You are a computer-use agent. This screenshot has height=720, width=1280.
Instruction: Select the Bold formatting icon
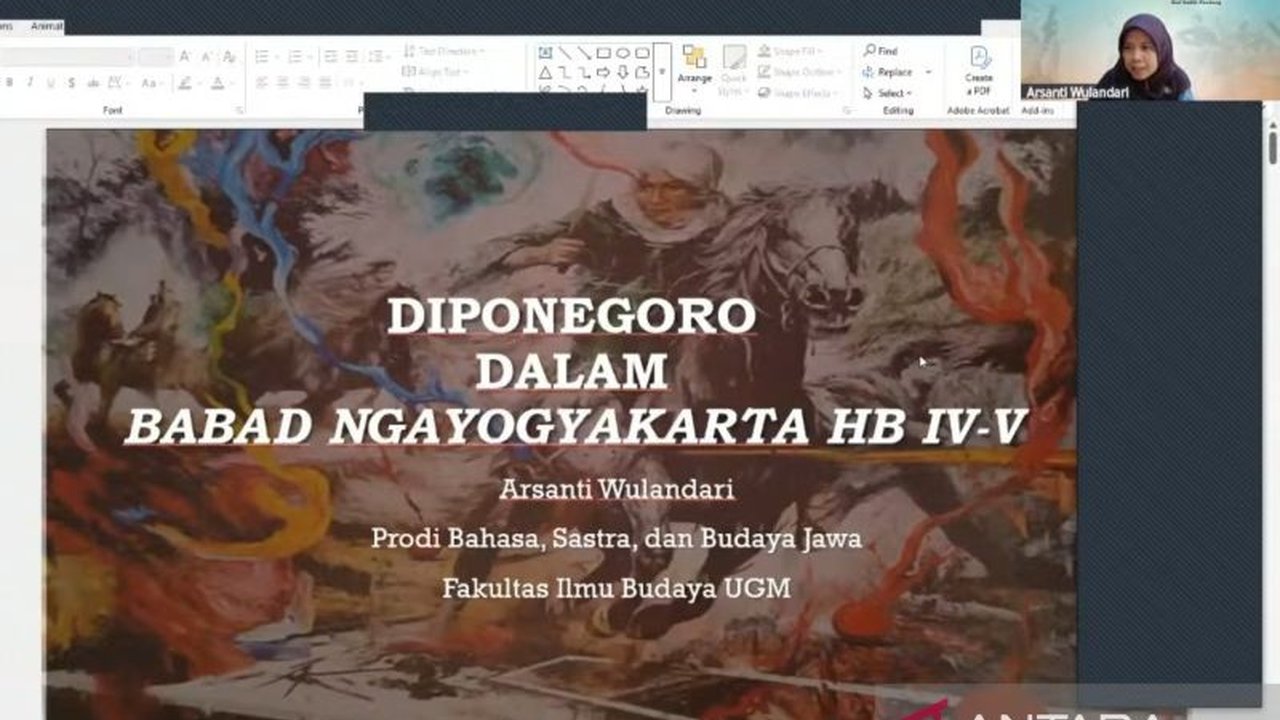pos(10,82)
